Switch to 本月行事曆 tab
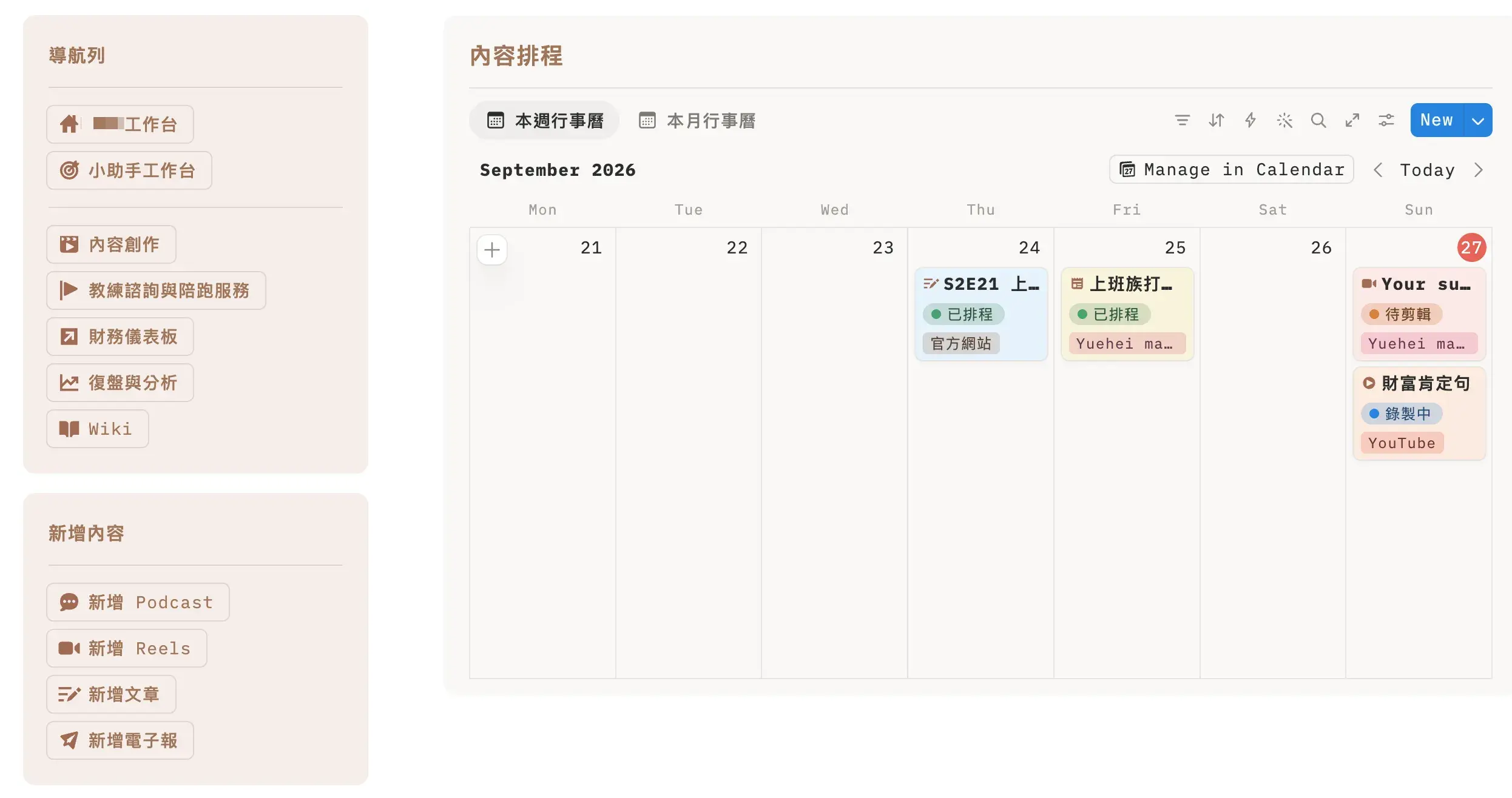The width and height of the screenshot is (1512, 798). tap(697, 120)
